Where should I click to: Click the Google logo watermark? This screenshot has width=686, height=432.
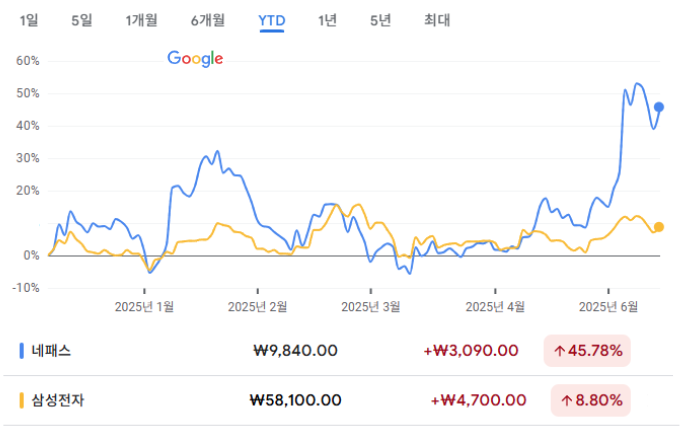[x=195, y=58]
